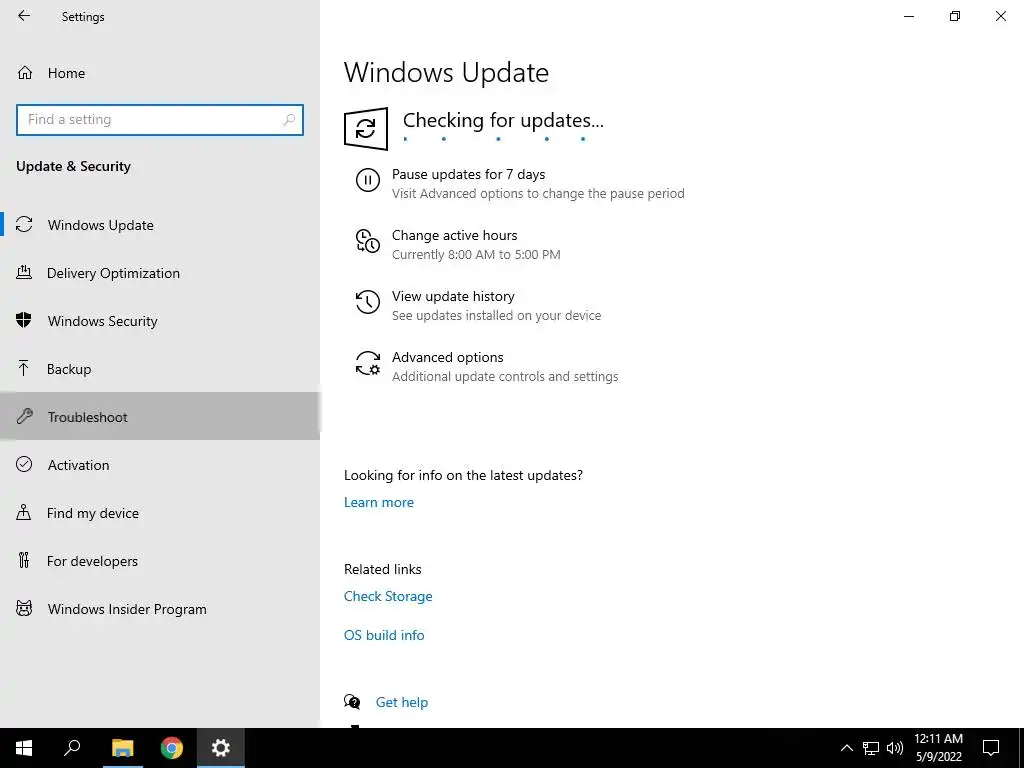Open Find my device settings
Viewport: 1024px width, 768px height.
160,513
